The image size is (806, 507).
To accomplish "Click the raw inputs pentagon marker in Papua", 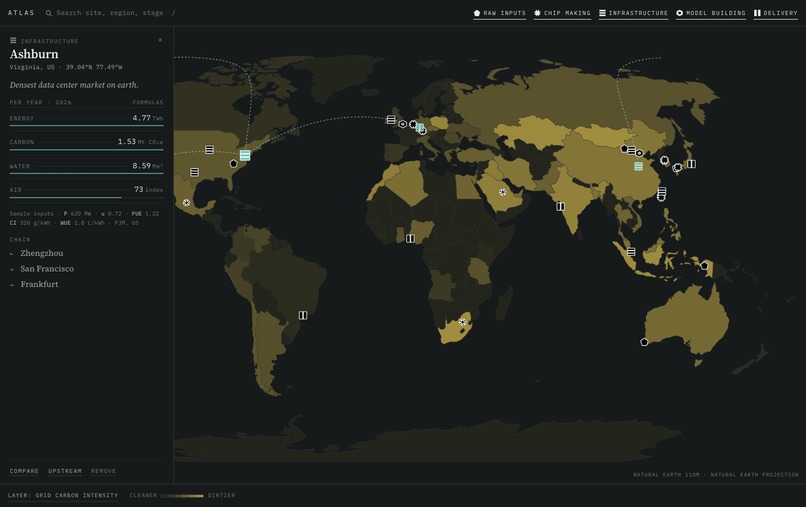I will [704, 266].
